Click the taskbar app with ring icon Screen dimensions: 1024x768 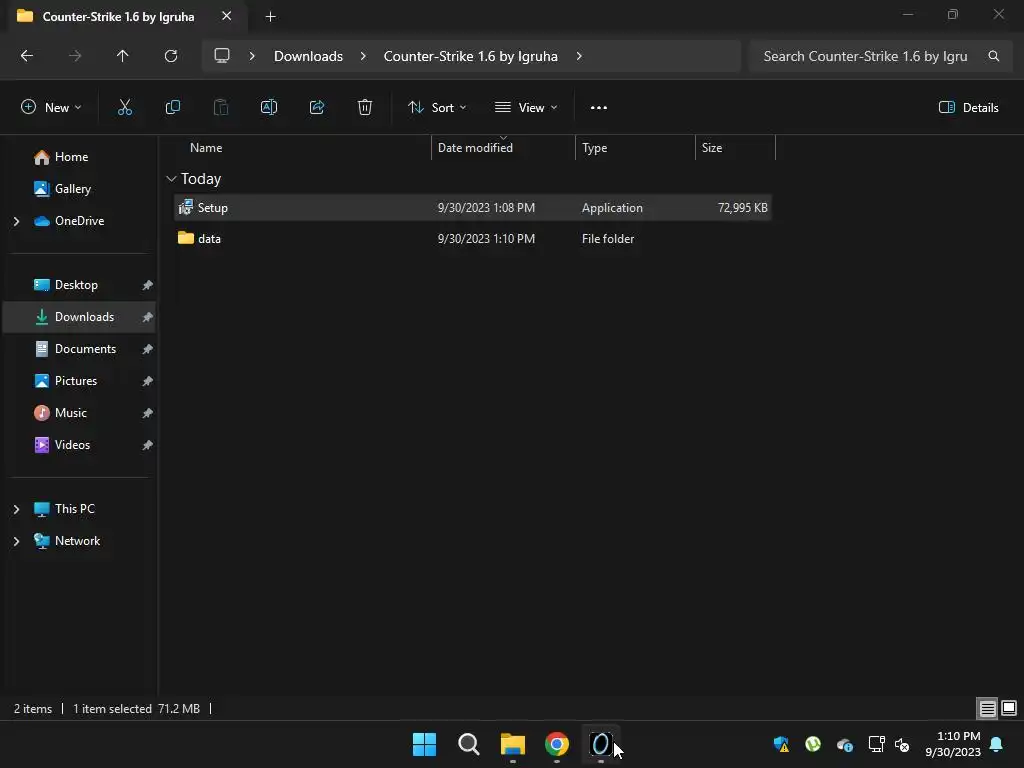(601, 744)
